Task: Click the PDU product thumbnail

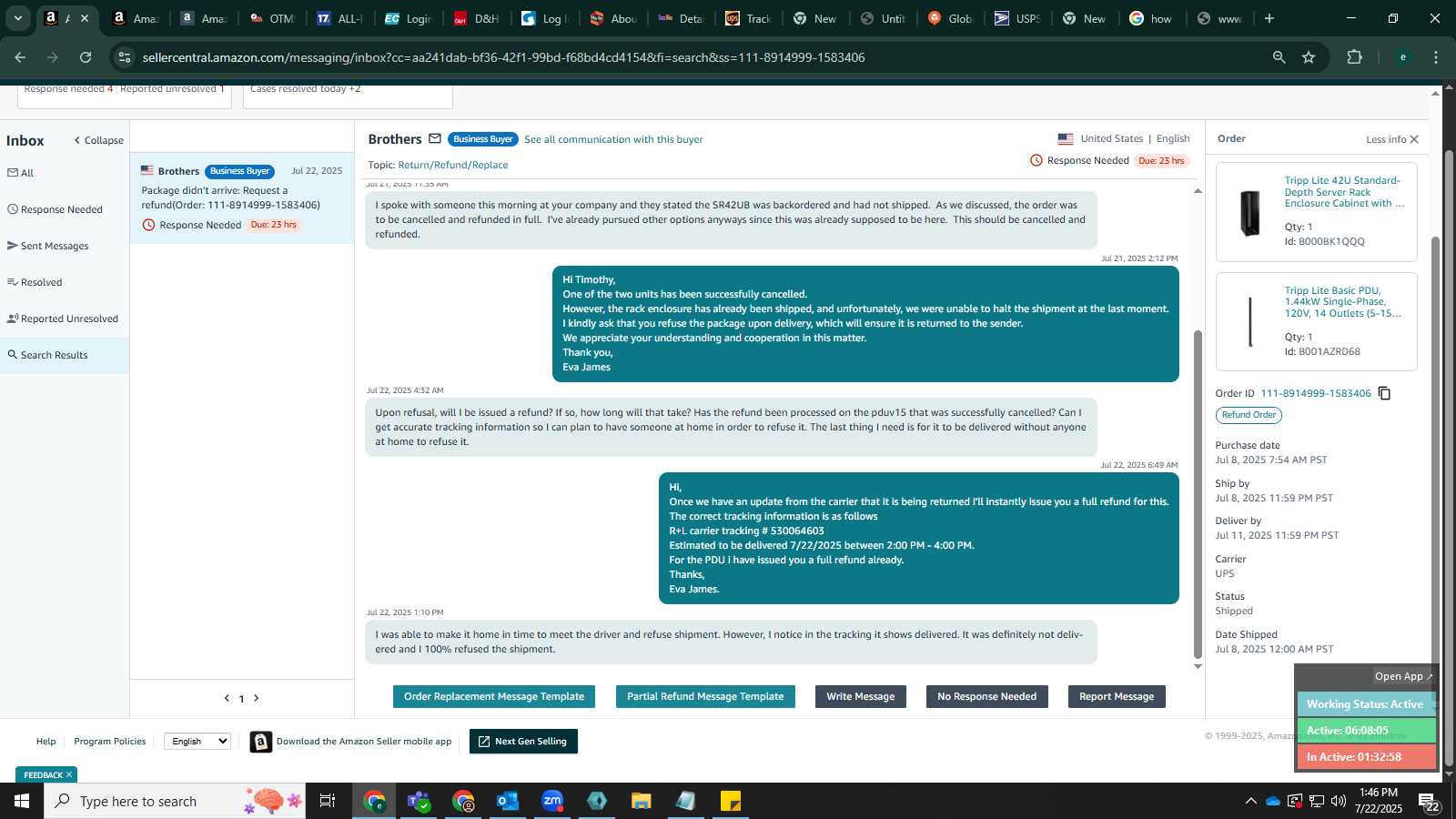Action: [1250, 322]
